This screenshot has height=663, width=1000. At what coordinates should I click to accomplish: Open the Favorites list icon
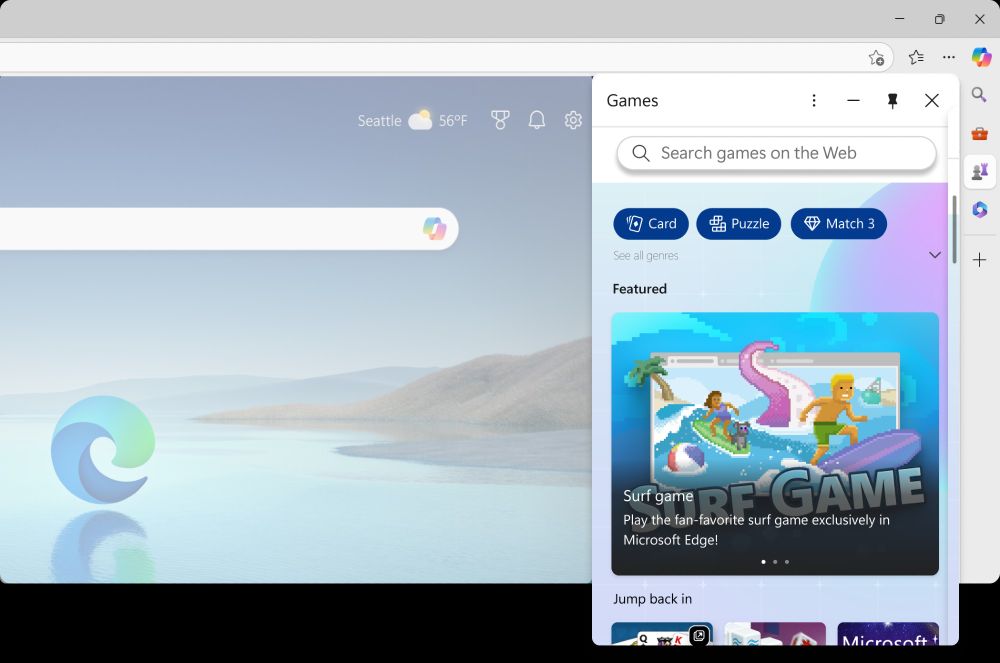click(916, 57)
